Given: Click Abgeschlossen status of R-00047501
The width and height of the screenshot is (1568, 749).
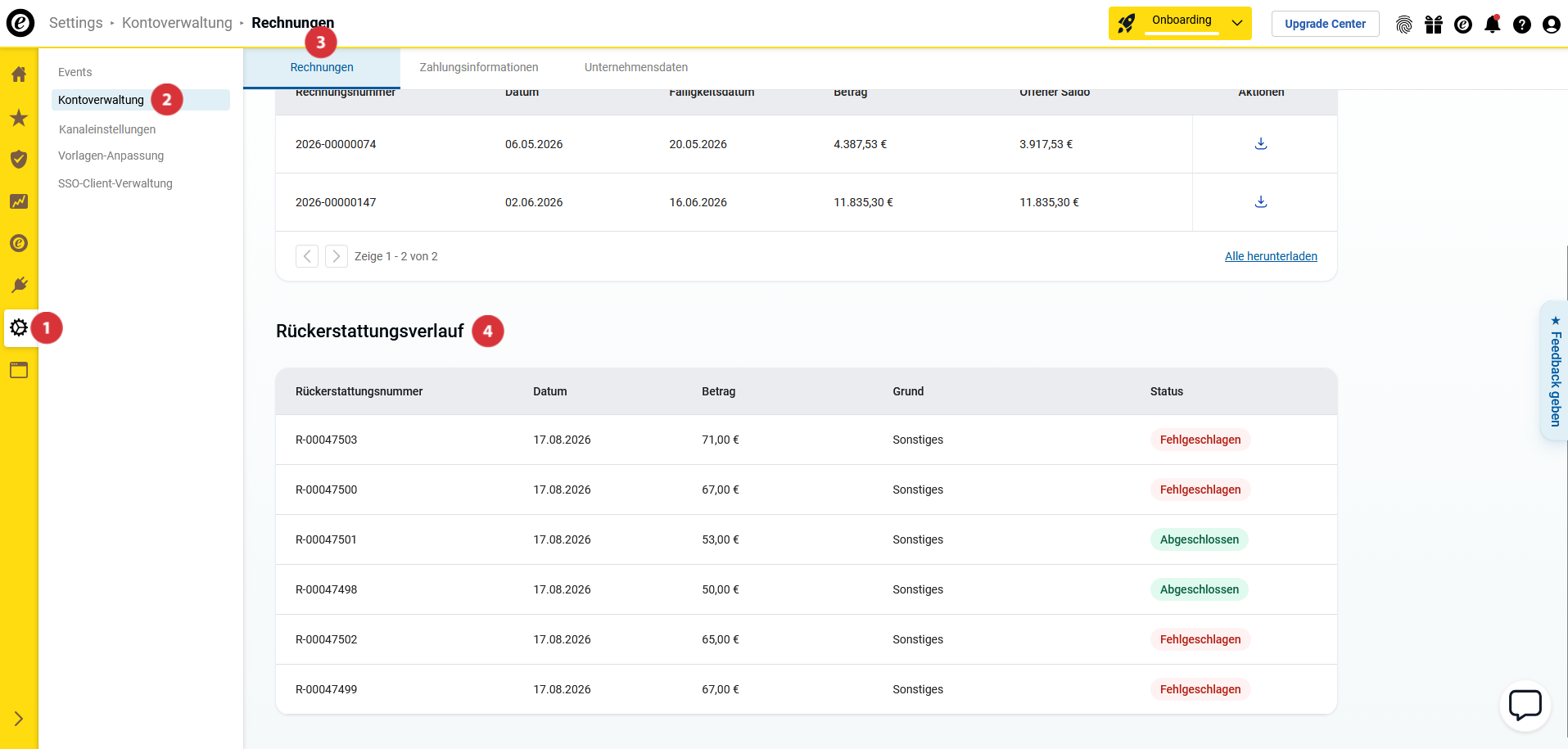Looking at the screenshot, I should [x=1200, y=539].
